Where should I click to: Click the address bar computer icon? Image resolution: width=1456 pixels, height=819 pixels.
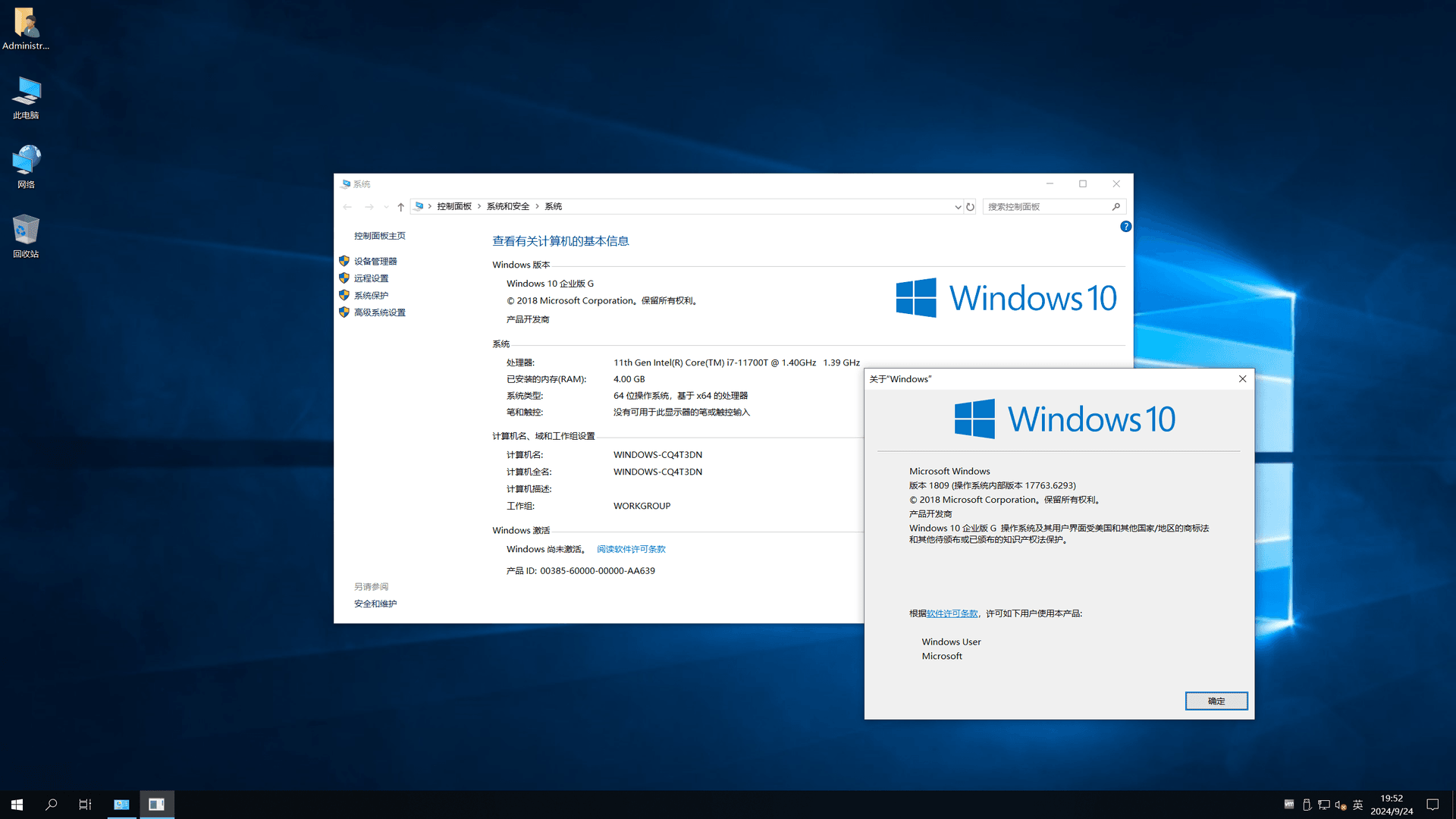coord(419,206)
